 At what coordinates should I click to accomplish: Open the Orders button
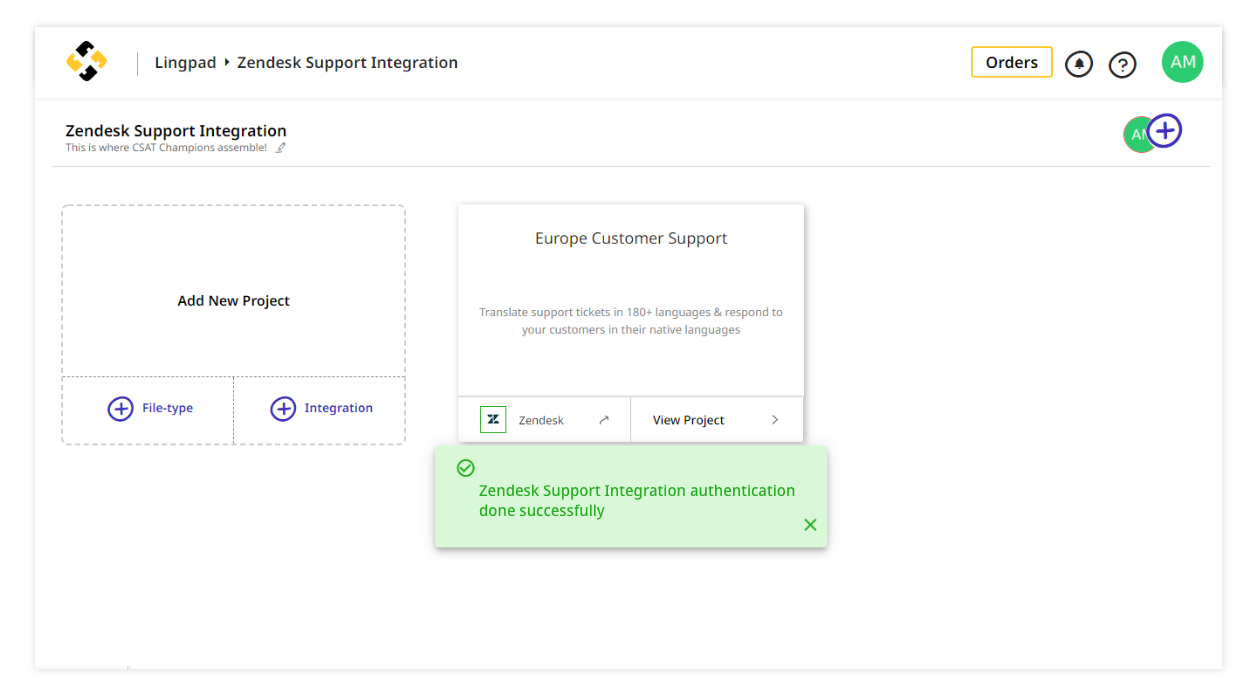(x=1012, y=62)
